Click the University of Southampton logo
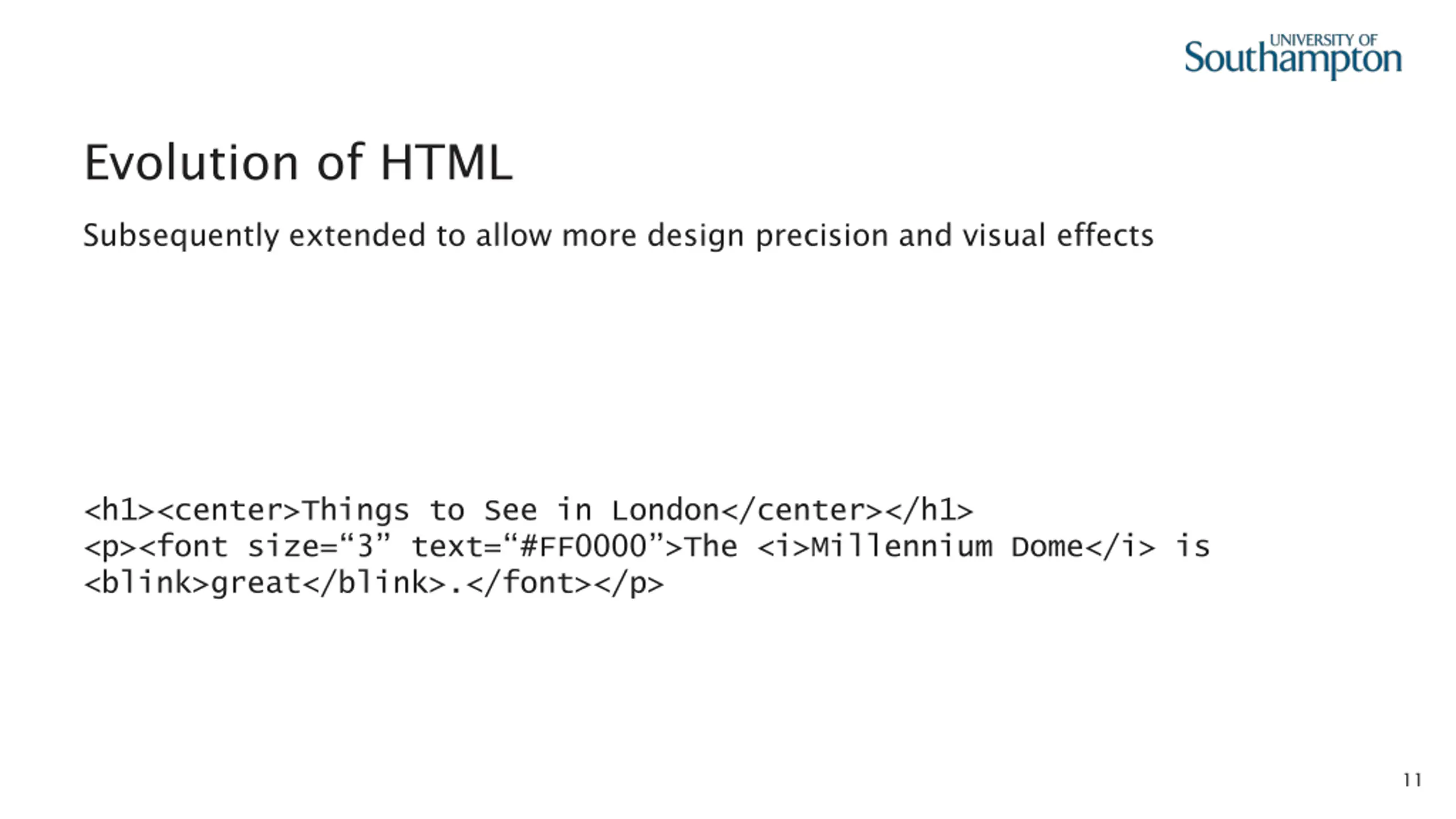Screen dimensions: 1456x819 (x=1293, y=56)
